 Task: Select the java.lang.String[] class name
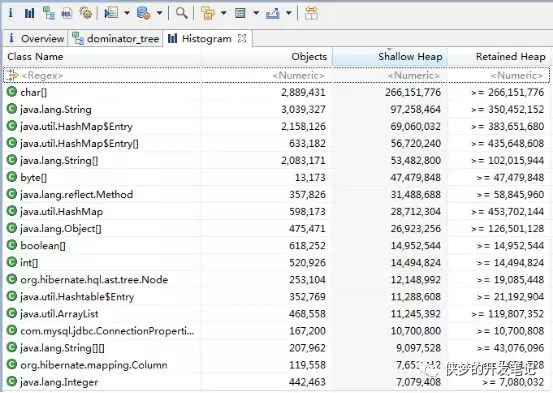pyautogui.click(x=59, y=161)
